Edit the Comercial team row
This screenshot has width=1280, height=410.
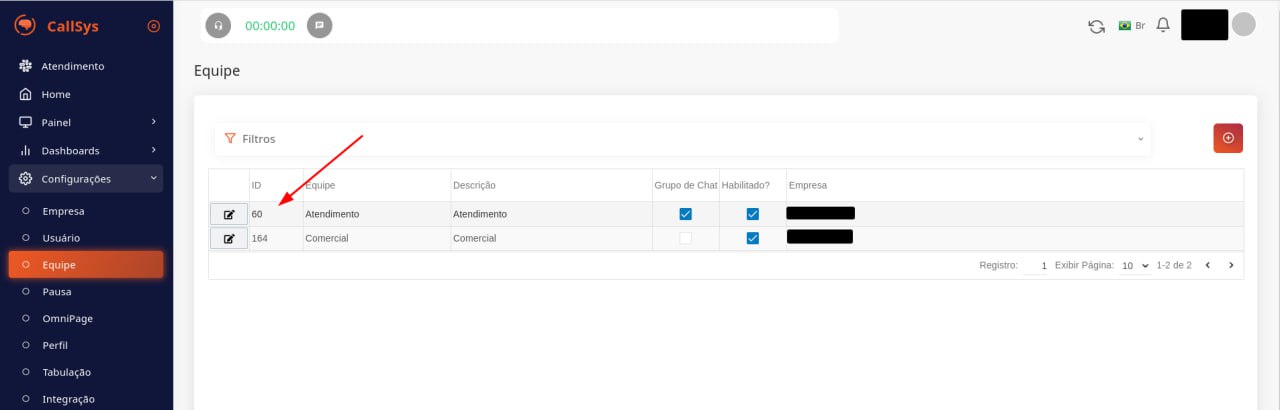229,238
